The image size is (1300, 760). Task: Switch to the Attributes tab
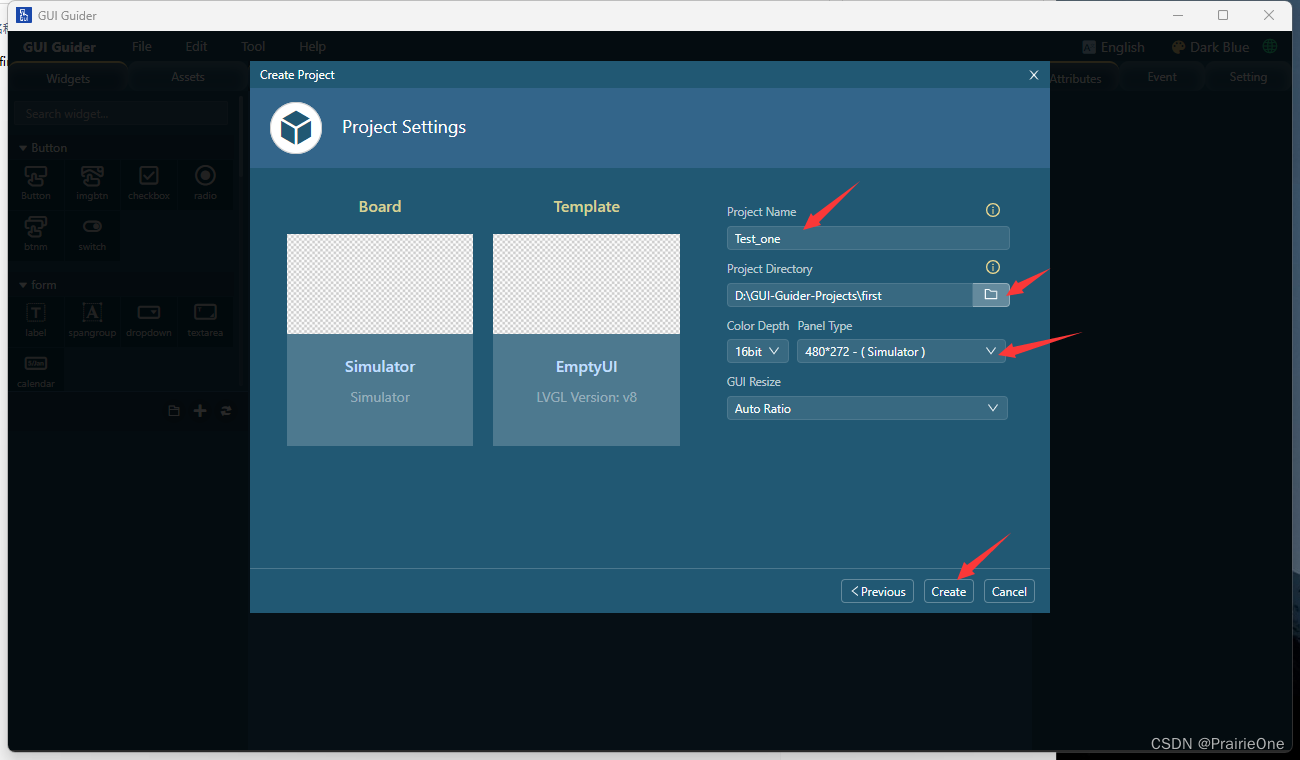coord(1075,78)
